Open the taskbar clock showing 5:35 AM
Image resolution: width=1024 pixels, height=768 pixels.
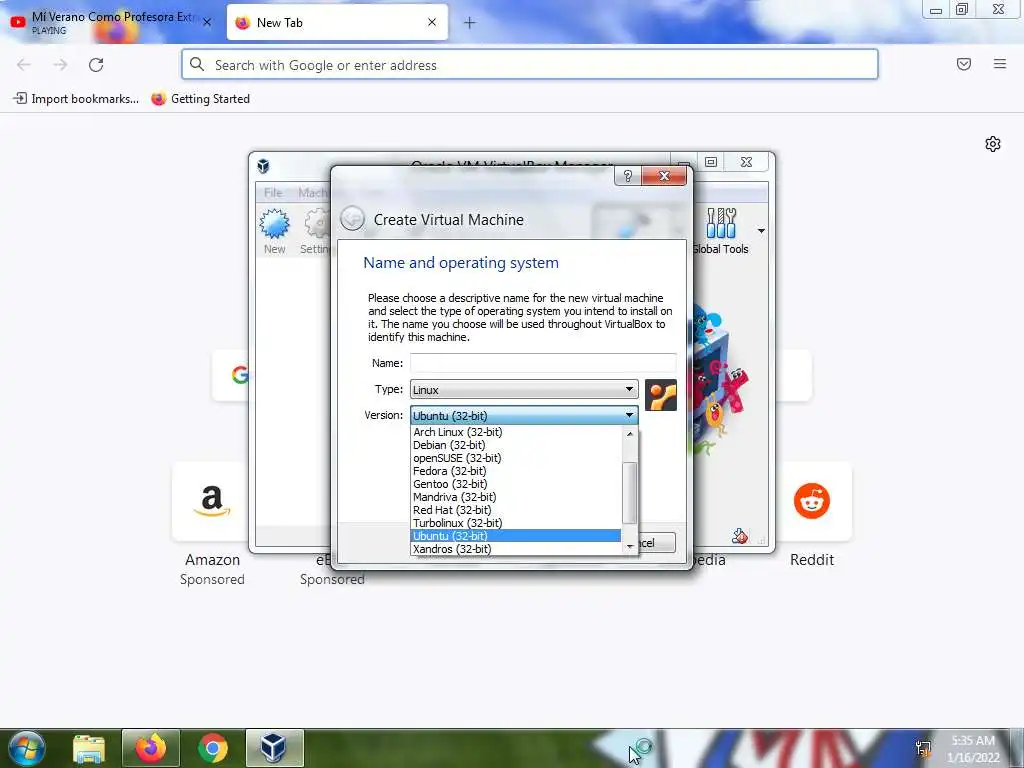(973, 749)
